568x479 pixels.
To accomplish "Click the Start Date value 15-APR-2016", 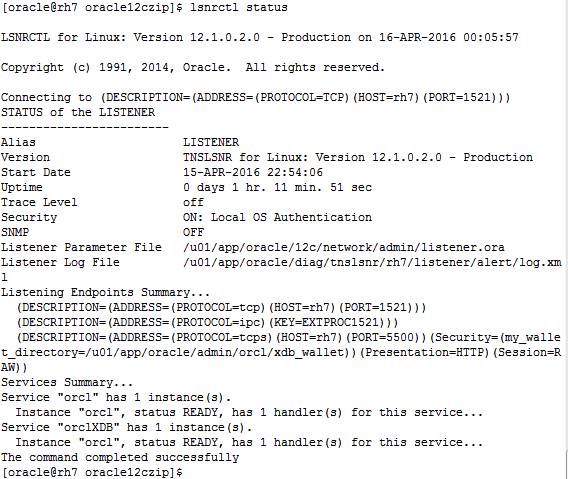I will 253,172.
